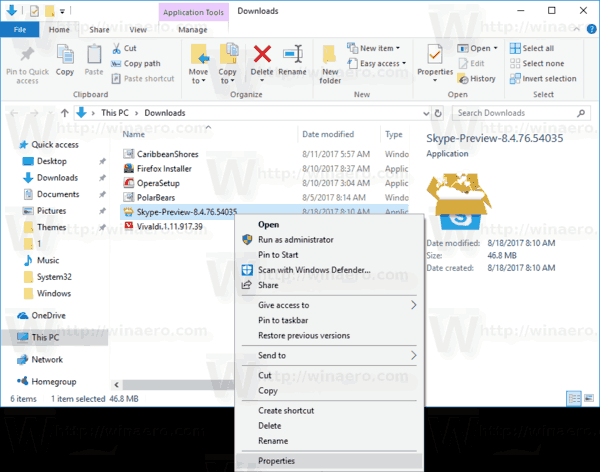Click the Properties checkmark icon in ribbon
This screenshot has height=472, width=600.
coord(435,54)
